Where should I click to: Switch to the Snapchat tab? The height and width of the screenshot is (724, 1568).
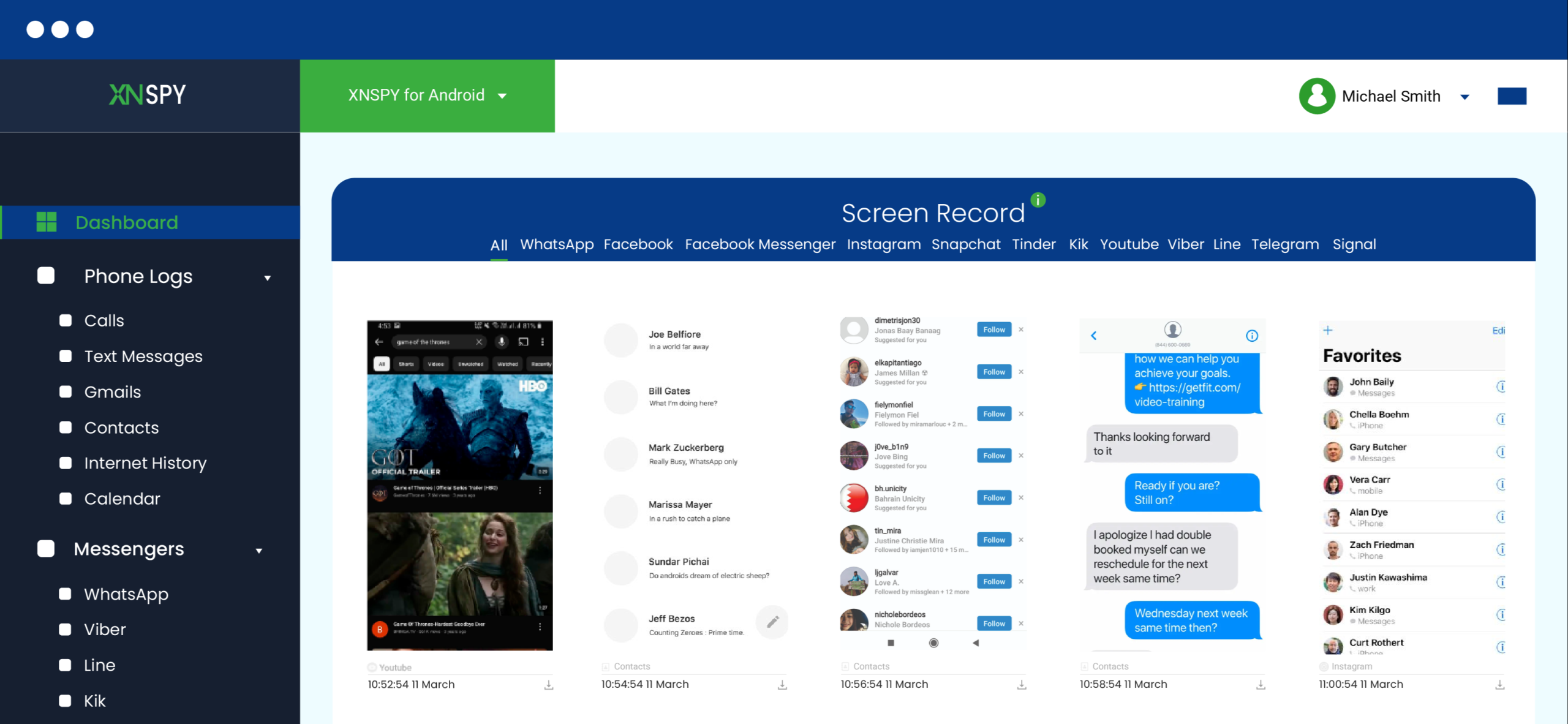pos(966,244)
